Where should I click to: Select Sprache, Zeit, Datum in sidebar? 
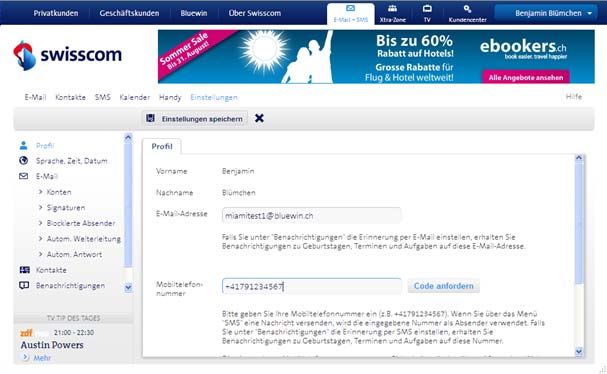point(72,161)
